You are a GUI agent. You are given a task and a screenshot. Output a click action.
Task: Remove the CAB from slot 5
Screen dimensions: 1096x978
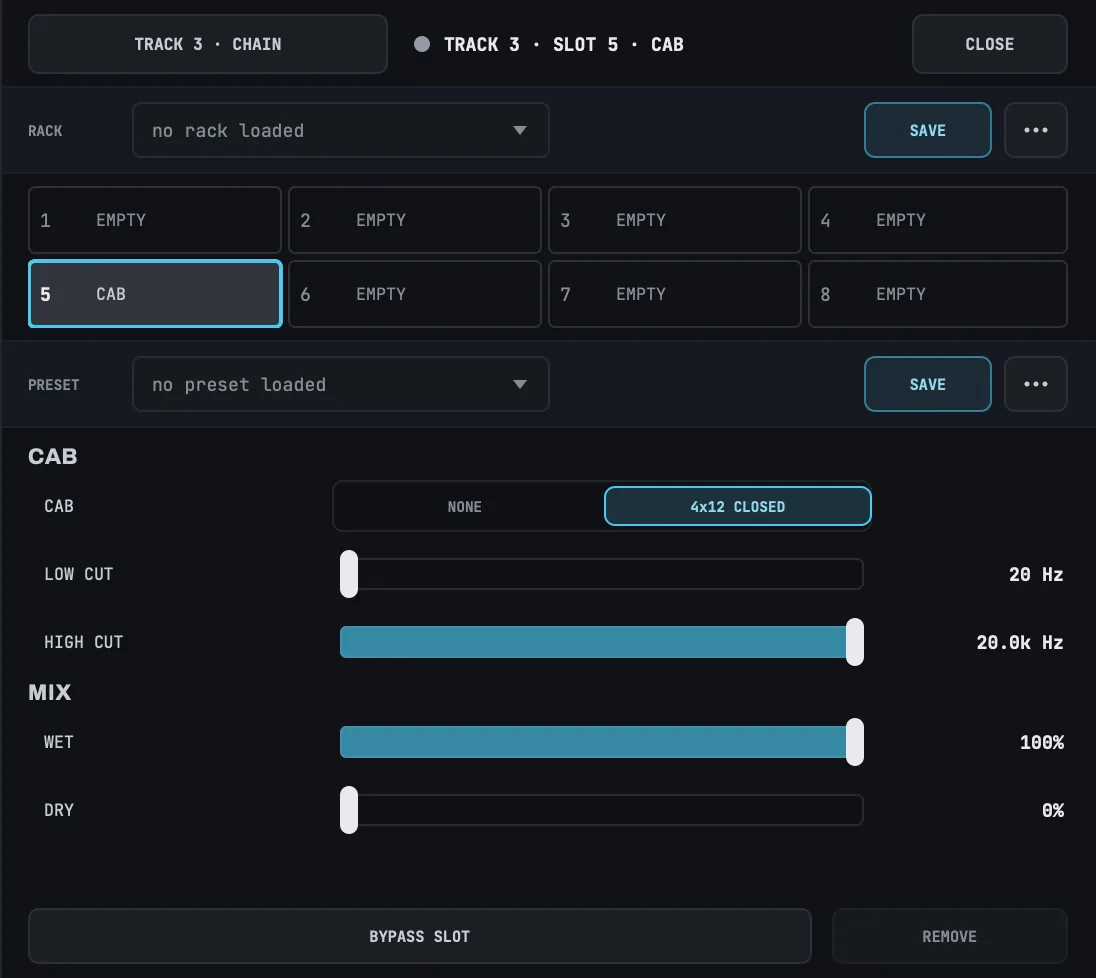pyautogui.click(x=949, y=936)
